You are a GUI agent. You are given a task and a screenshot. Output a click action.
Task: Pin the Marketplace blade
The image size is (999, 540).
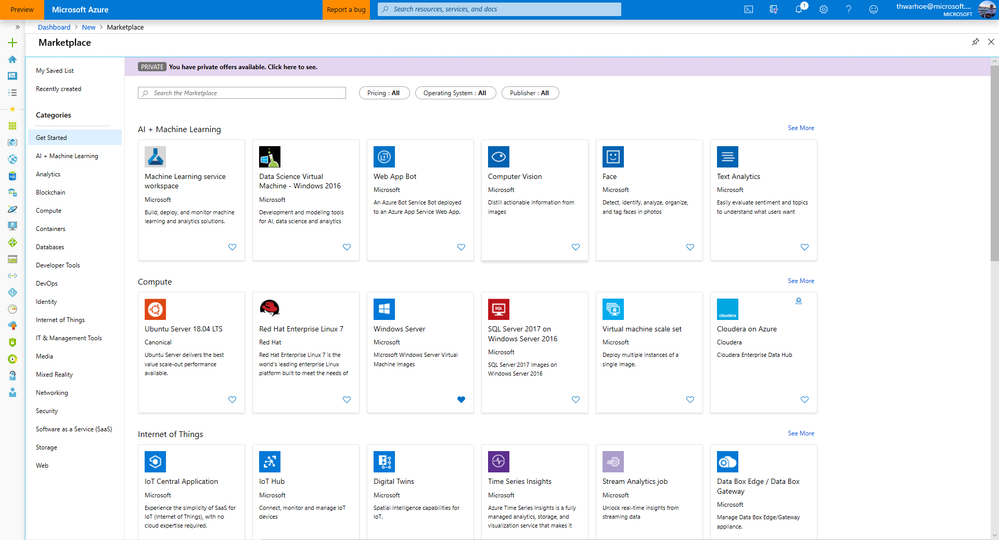pos(975,42)
